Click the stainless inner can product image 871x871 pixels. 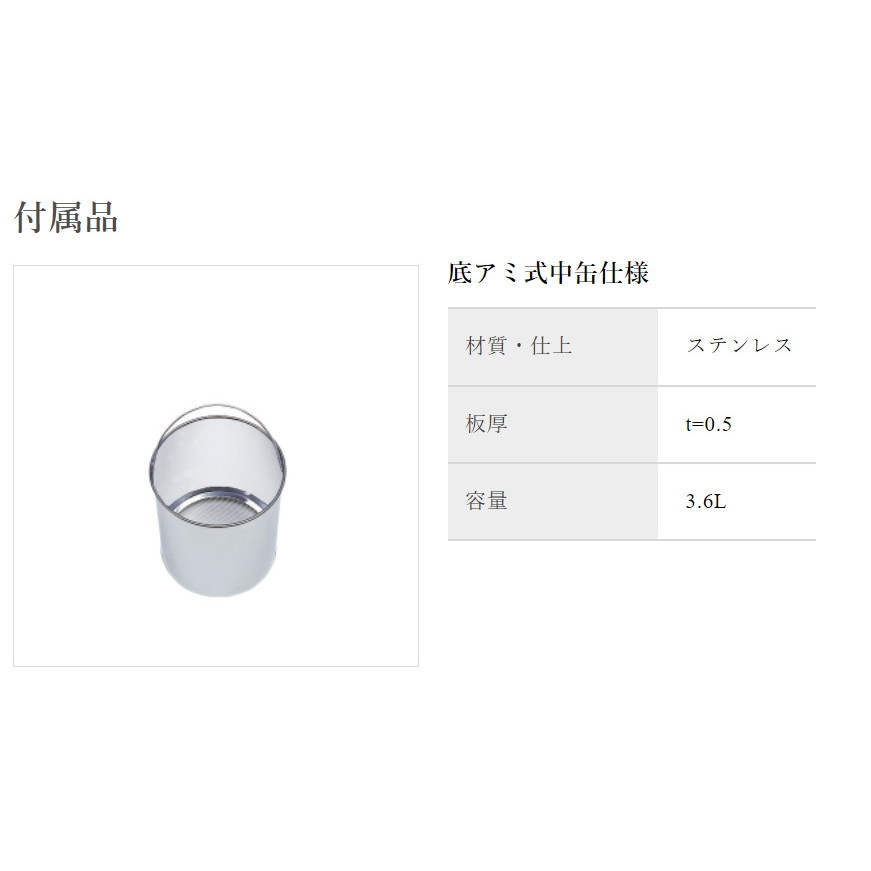point(217,500)
